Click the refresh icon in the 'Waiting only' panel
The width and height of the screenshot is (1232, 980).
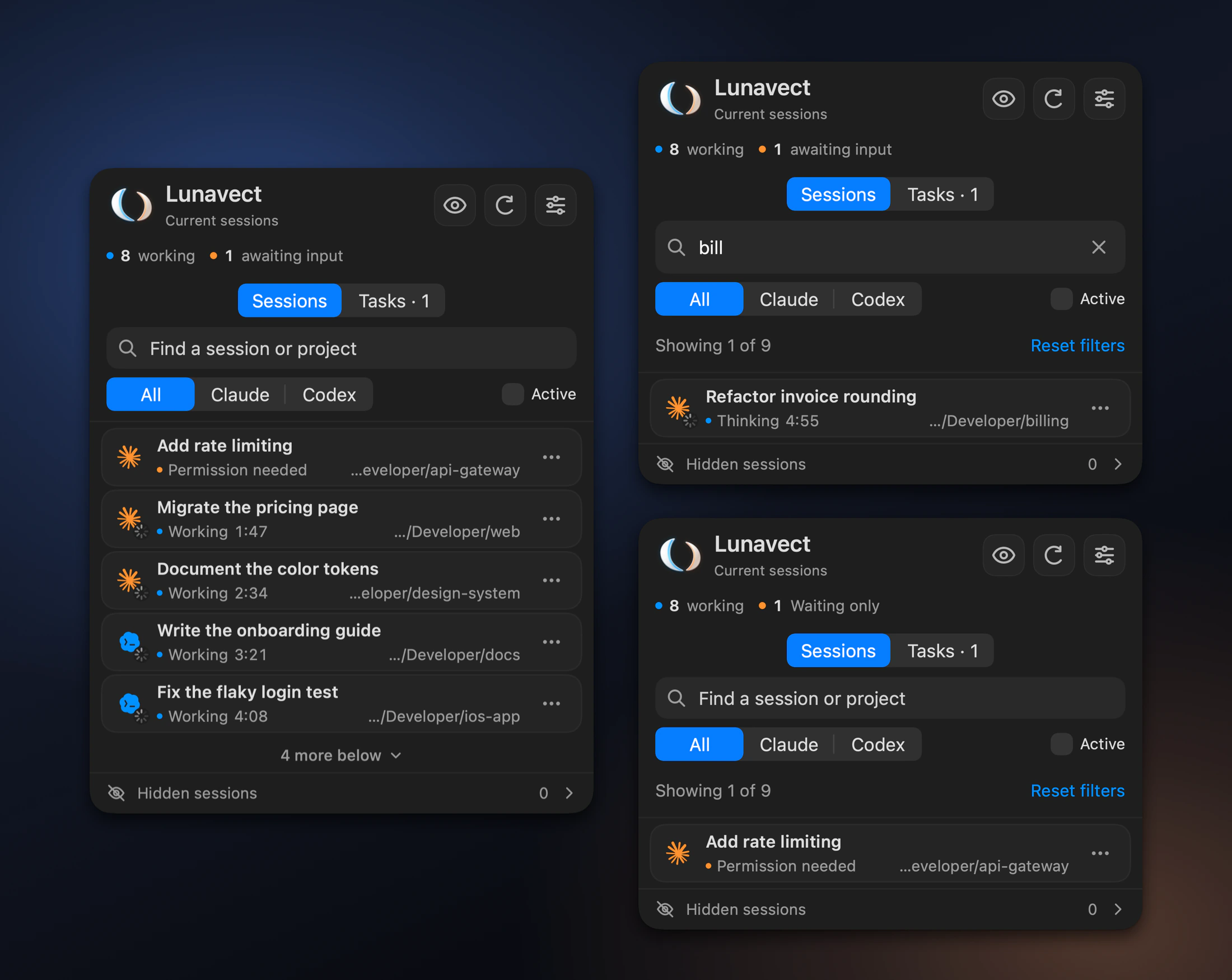(x=1054, y=556)
